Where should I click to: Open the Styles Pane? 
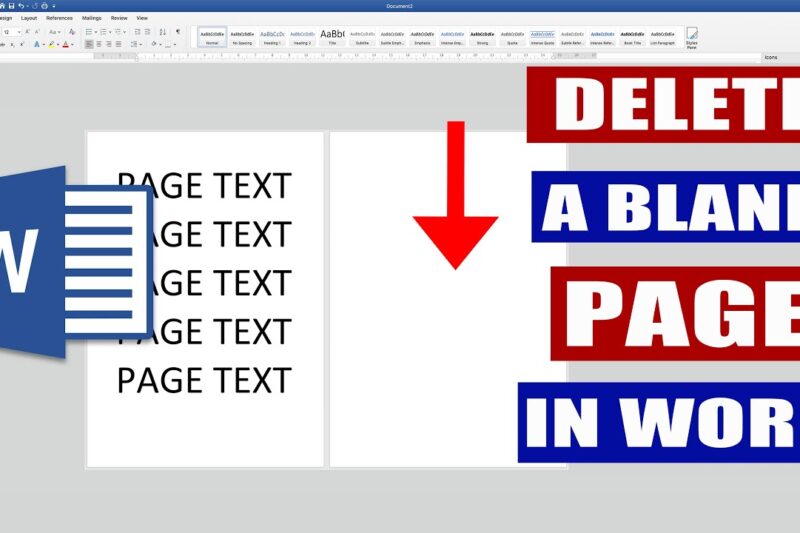[692, 38]
